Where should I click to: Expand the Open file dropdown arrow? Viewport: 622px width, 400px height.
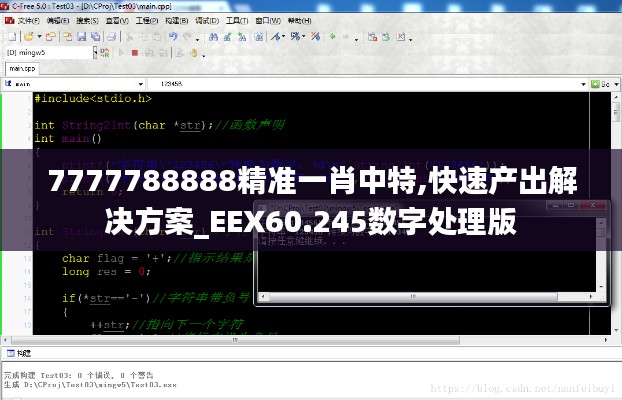pyautogui.click(x=39, y=37)
